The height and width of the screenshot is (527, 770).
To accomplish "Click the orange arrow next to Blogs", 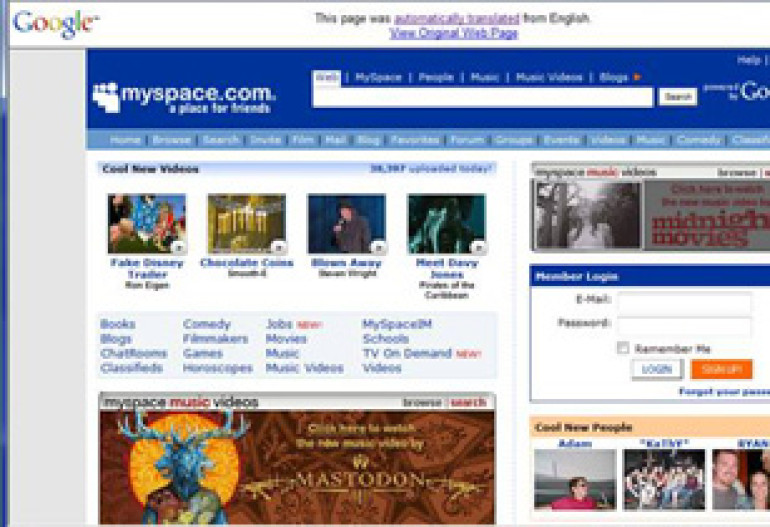I will (x=637, y=77).
